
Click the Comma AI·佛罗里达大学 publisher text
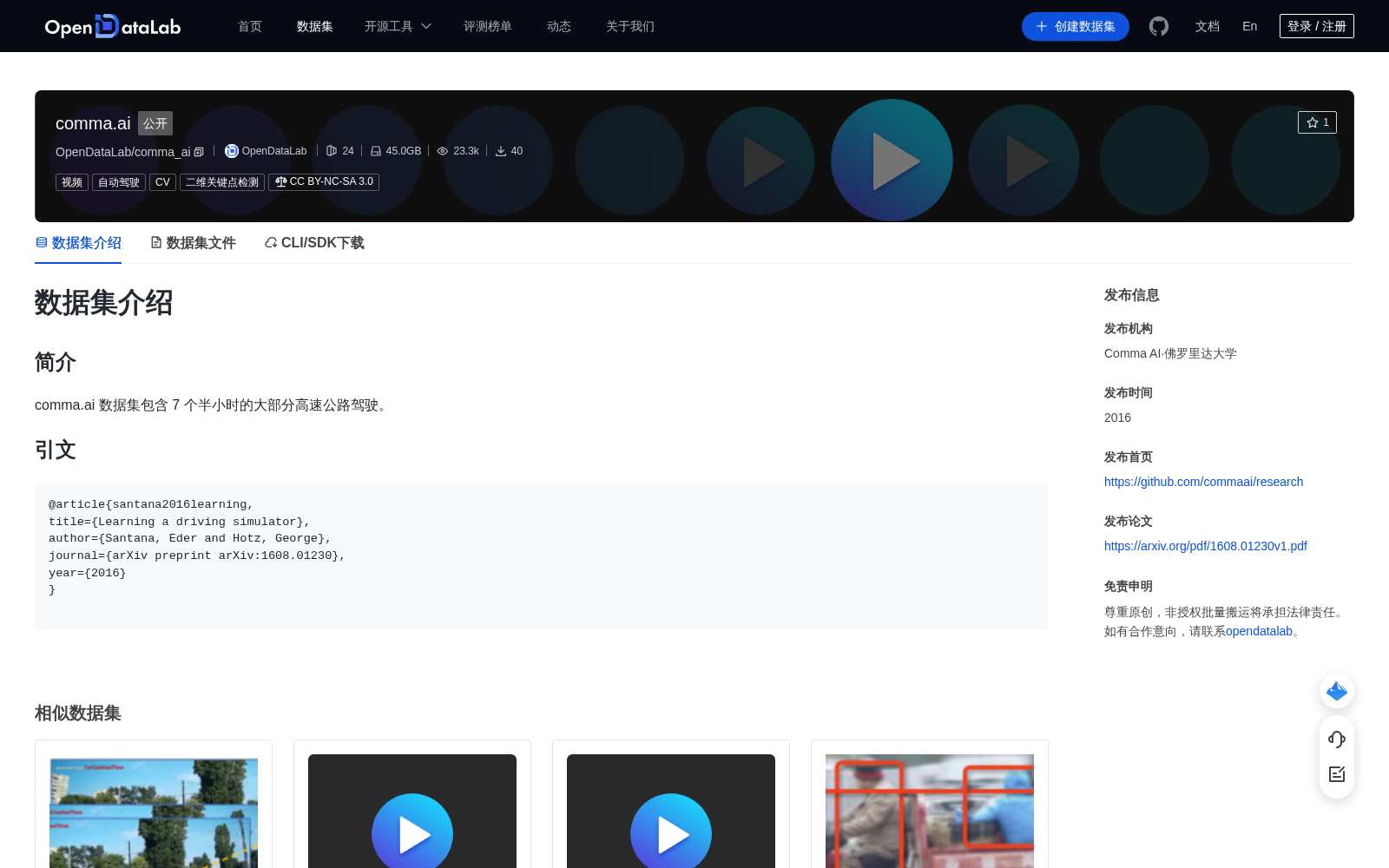click(1170, 353)
